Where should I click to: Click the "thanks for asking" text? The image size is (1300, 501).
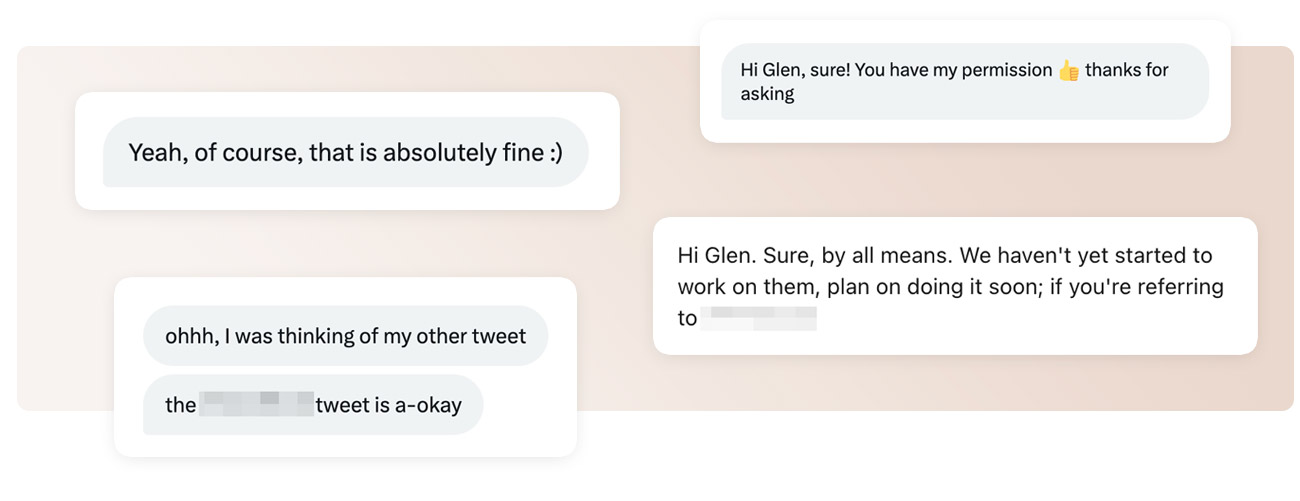pyautogui.click(x=954, y=82)
